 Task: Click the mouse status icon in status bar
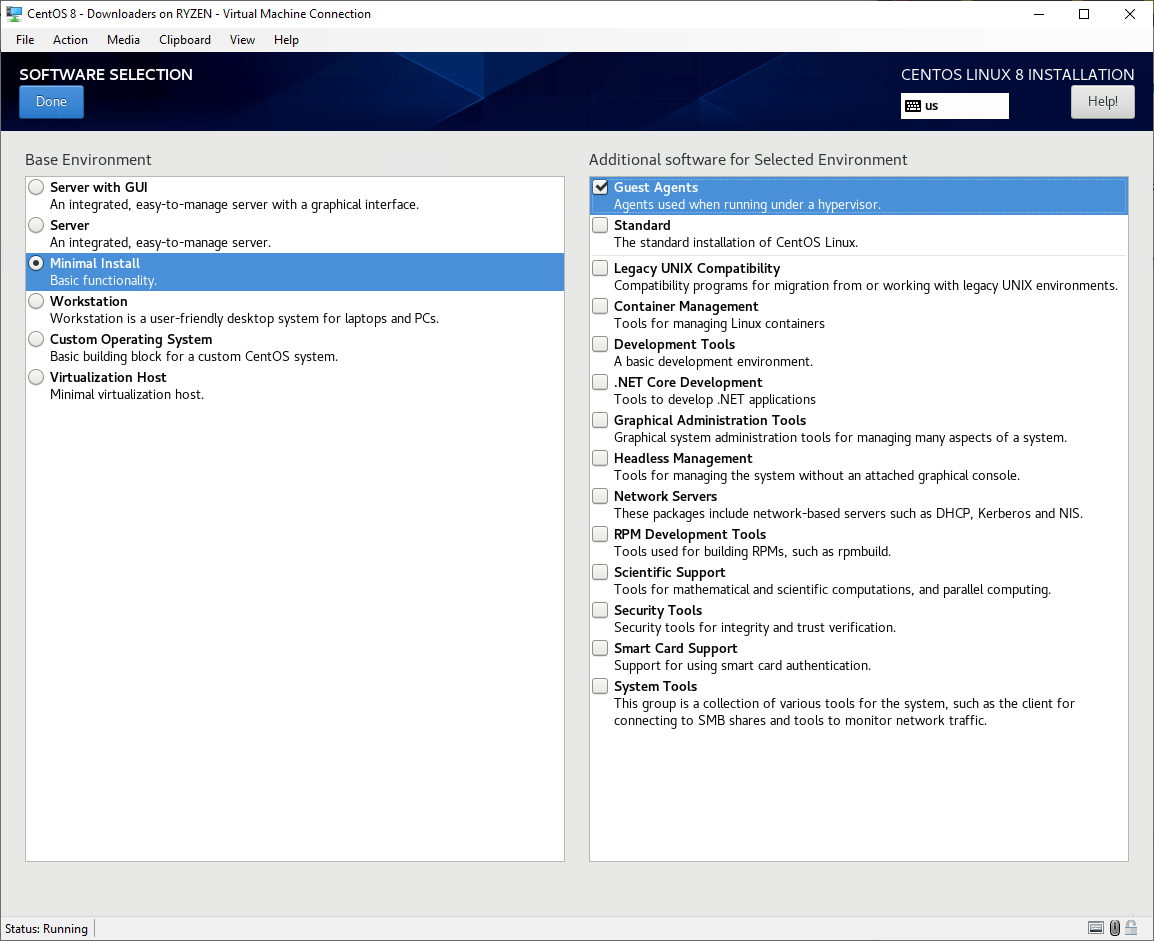(x=1114, y=928)
